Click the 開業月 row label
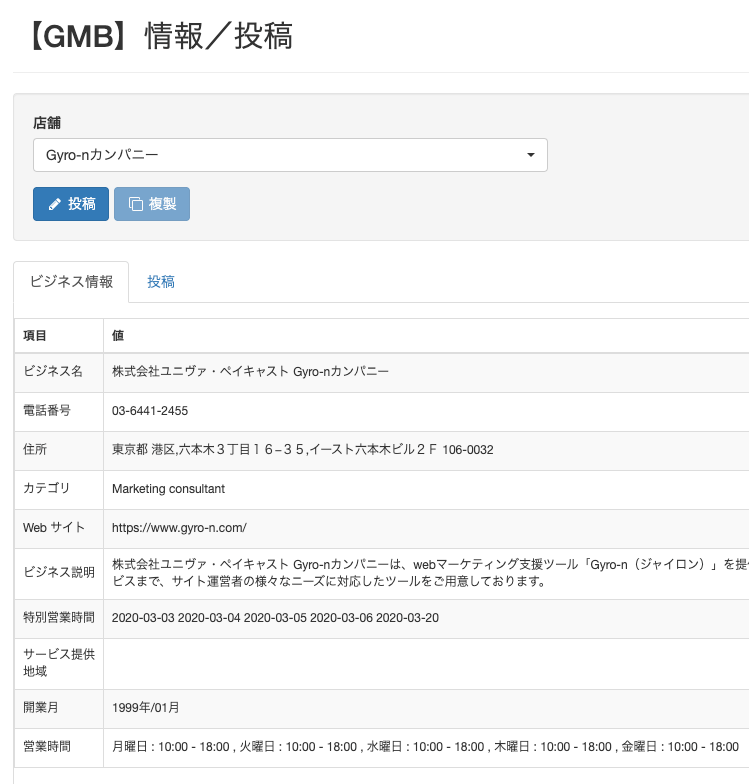This screenshot has width=749, height=784. point(41,708)
